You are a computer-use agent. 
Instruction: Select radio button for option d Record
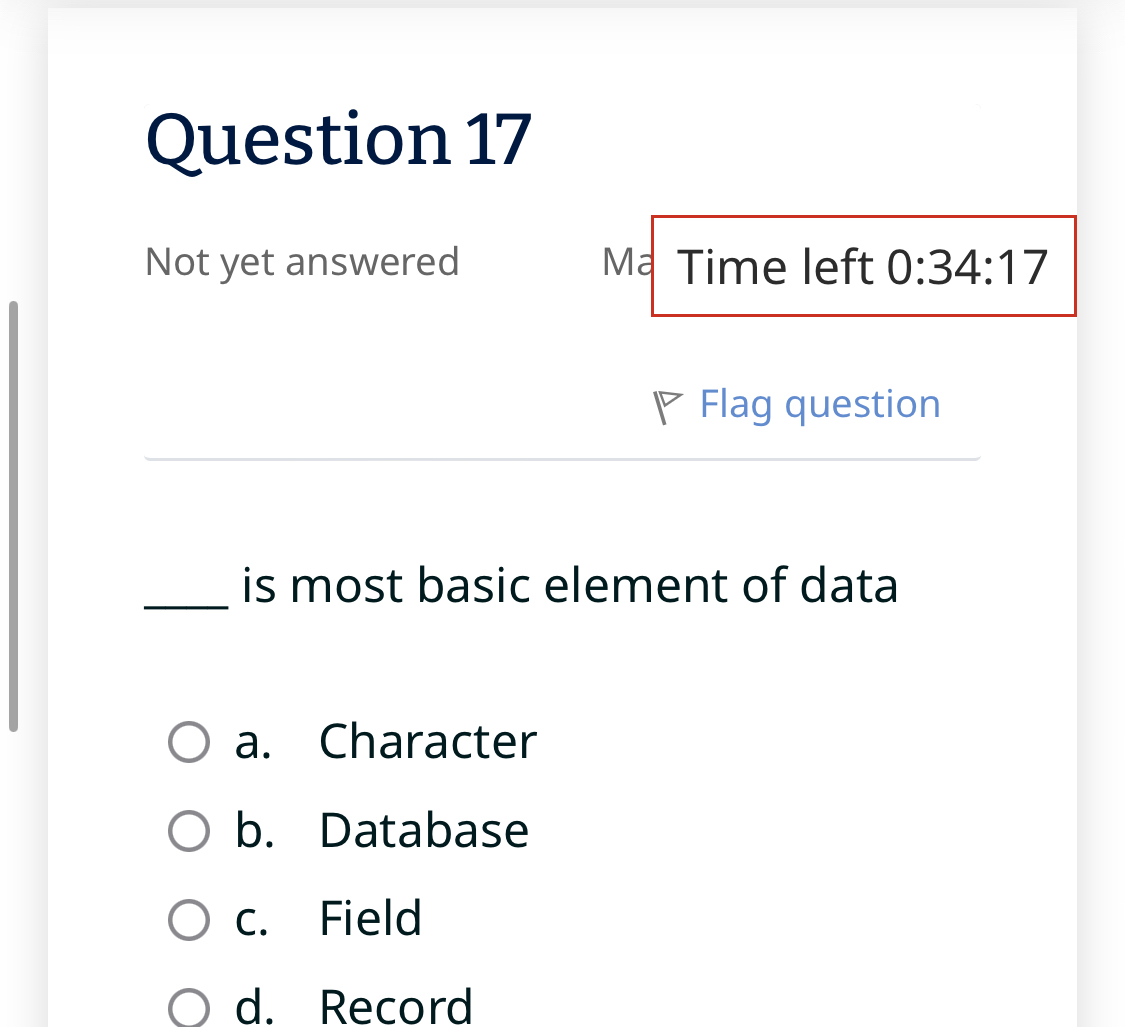click(188, 1005)
